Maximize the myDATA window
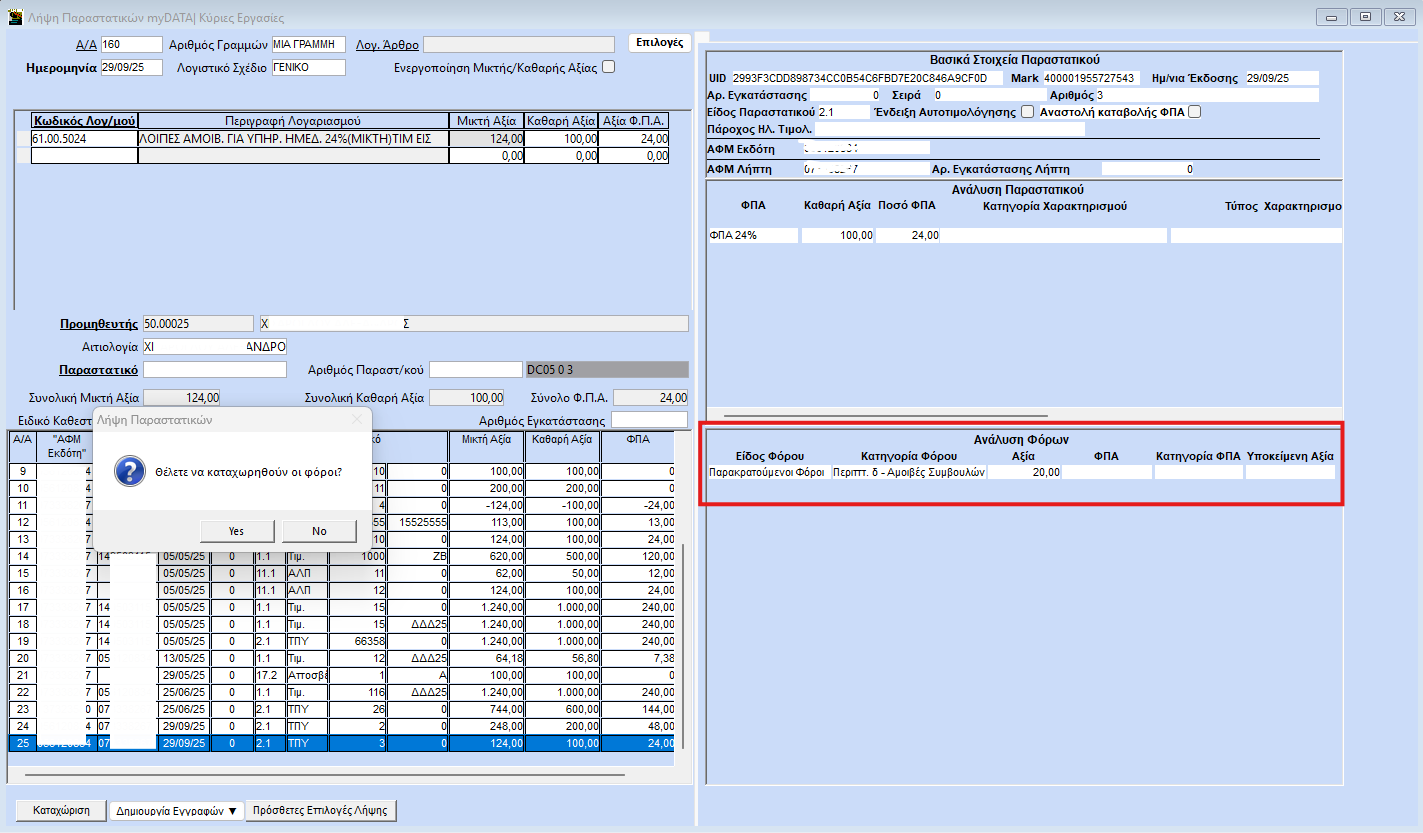The image size is (1423, 833). 1364,17
